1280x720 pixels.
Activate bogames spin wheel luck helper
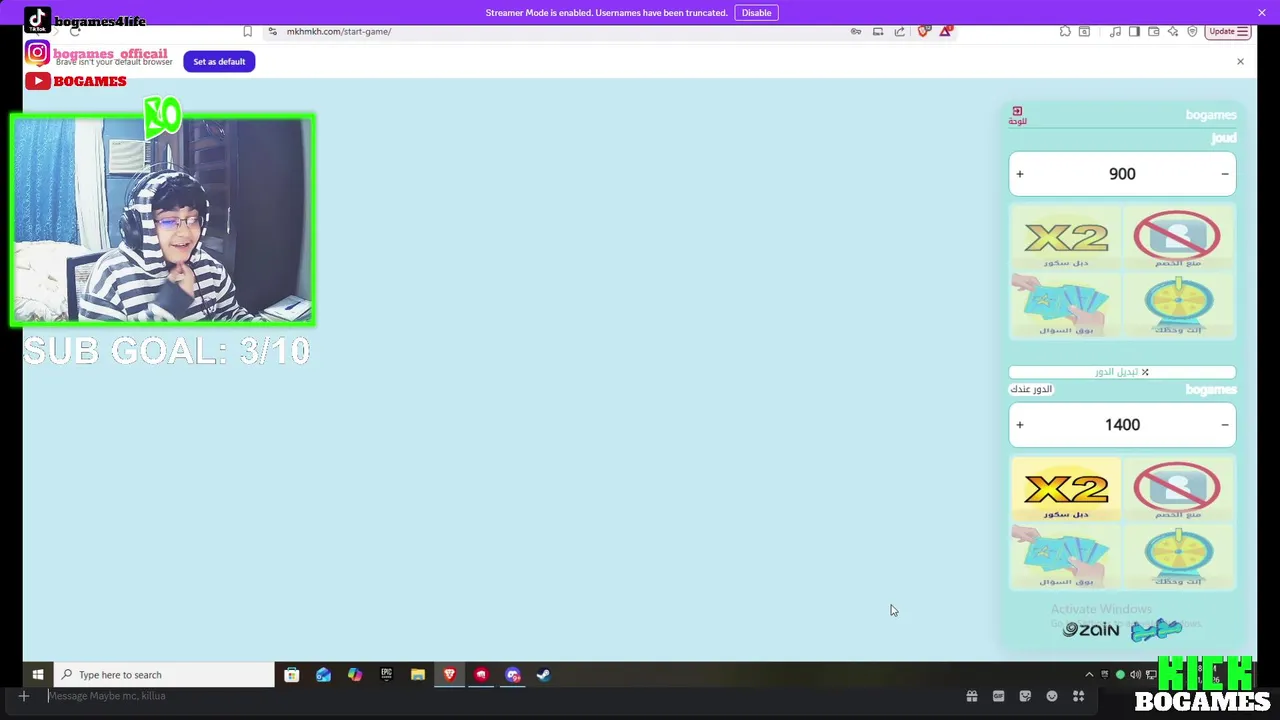coord(1178,556)
